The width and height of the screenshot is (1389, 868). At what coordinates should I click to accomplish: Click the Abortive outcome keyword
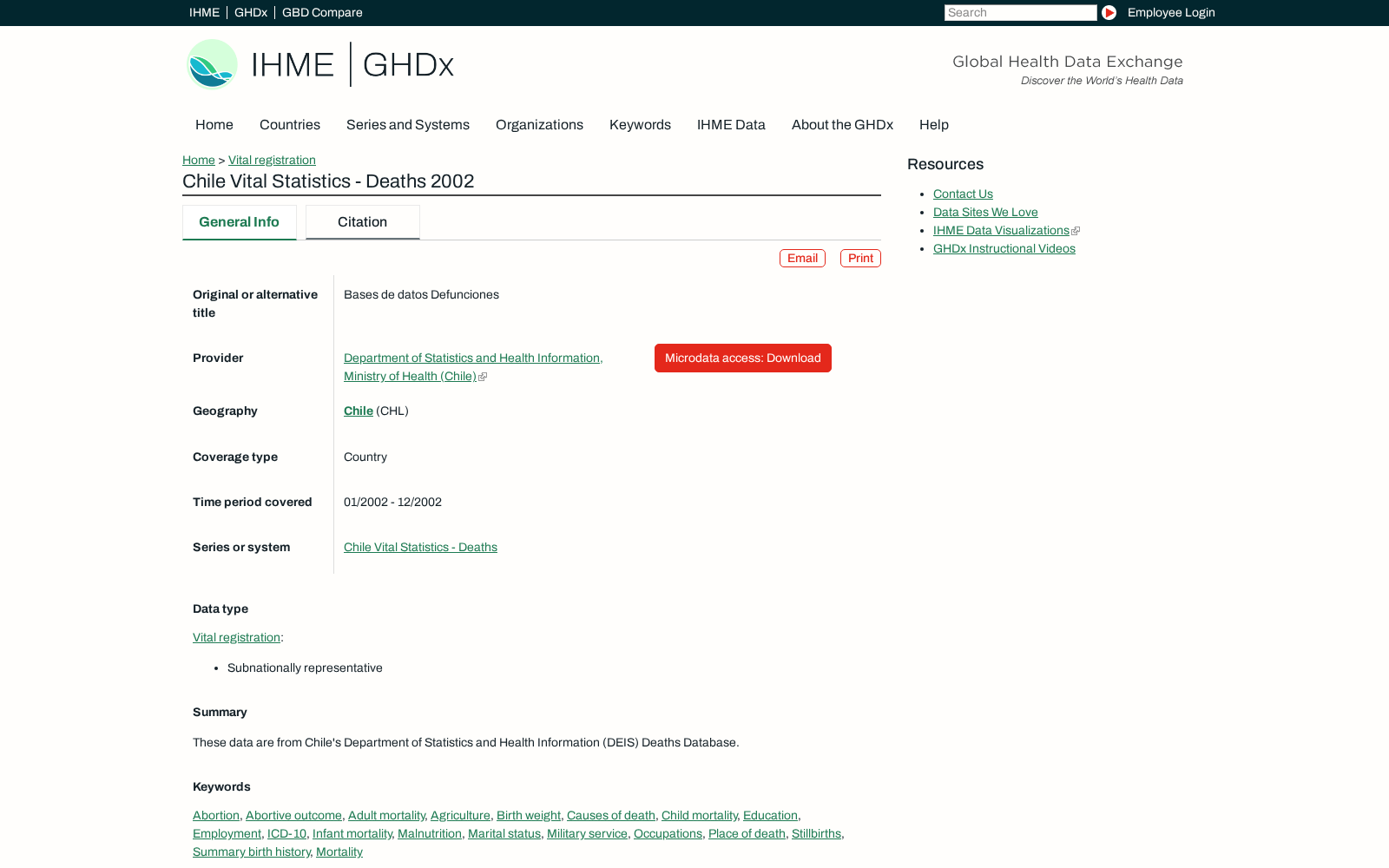[x=293, y=816]
